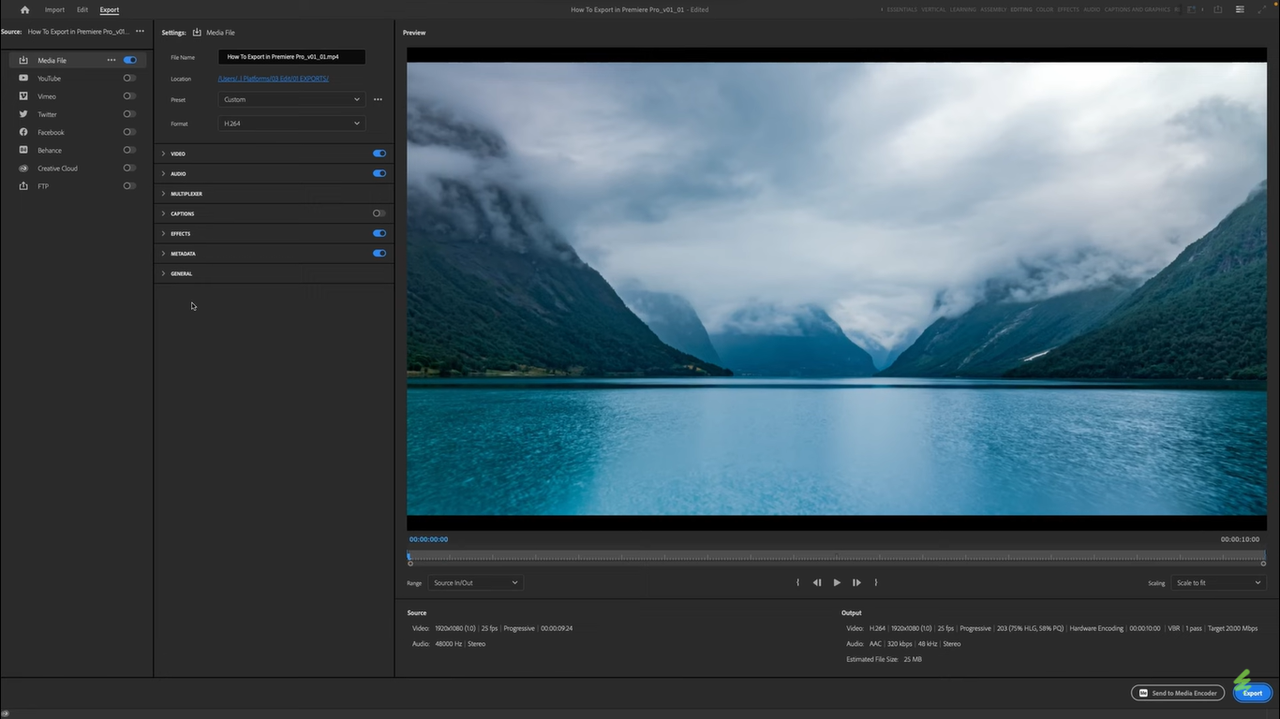This screenshot has height=719, width=1280.
Task: Enable the CAPTIONS switch
Action: 379,213
